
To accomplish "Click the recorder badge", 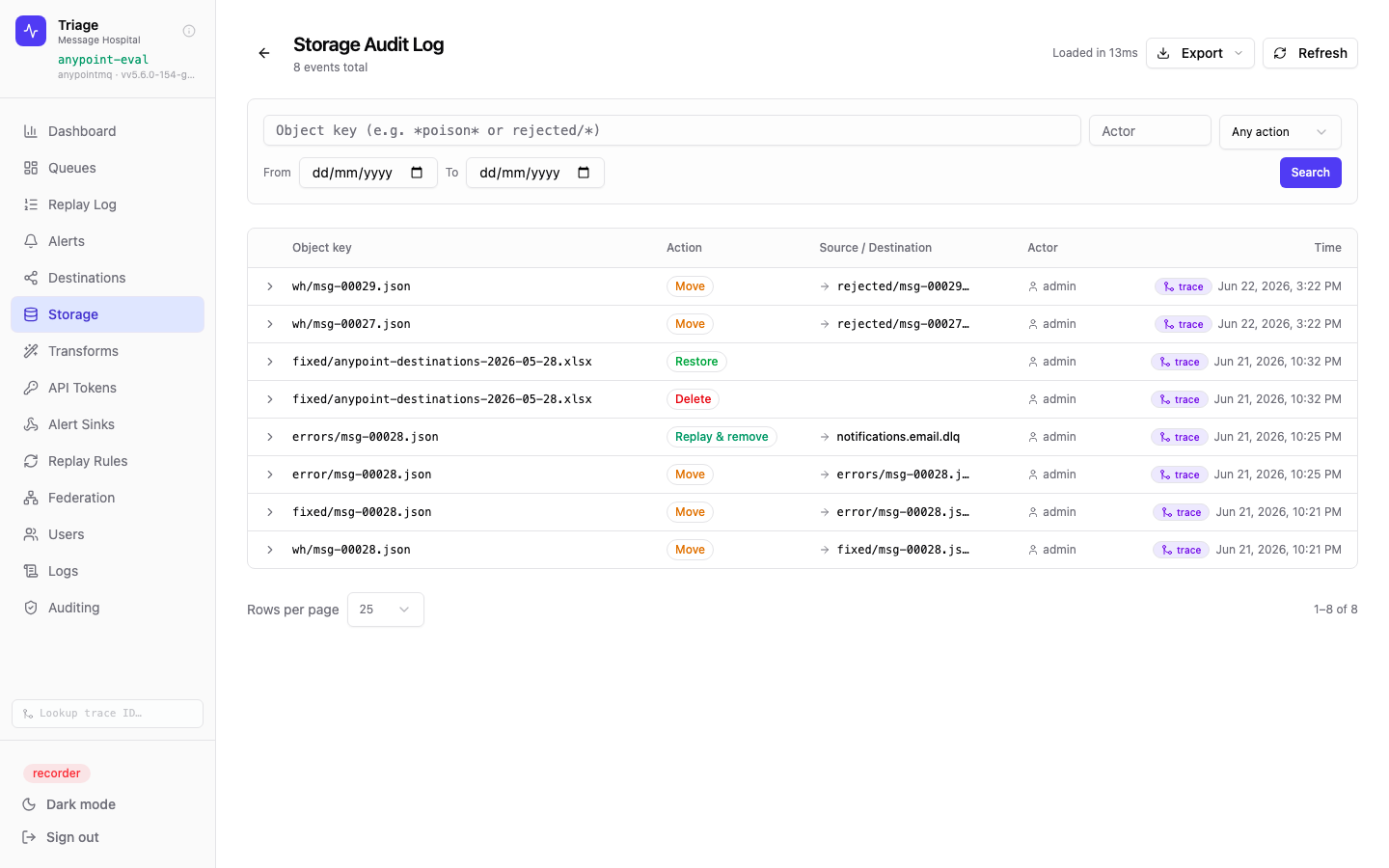I will coord(57,773).
